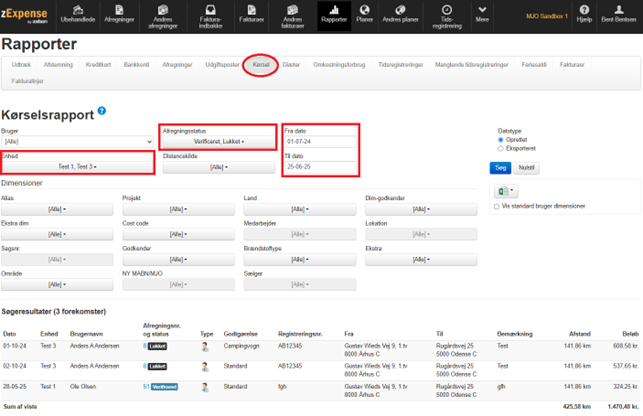643x416 pixels.
Task: Open Andres afregninger in top navigation
Action: pos(163,16)
